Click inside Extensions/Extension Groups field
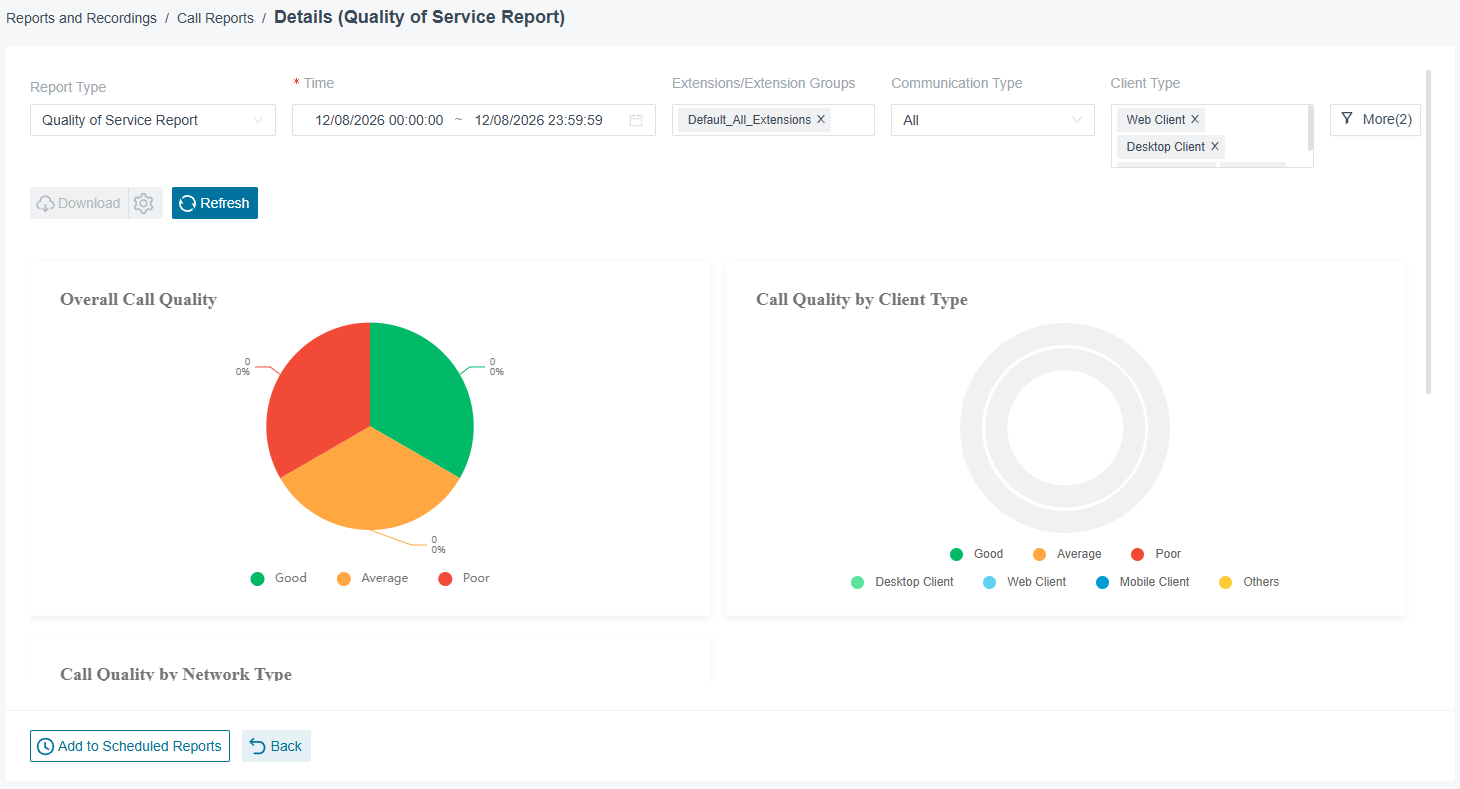Image resolution: width=1460 pixels, height=789 pixels. click(x=773, y=120)
